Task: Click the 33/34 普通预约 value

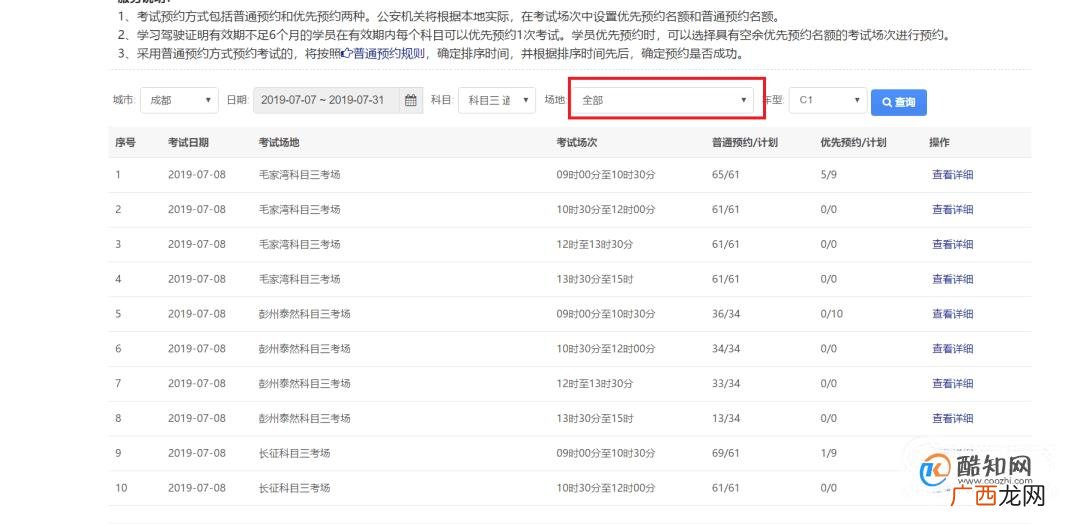Action: coord(726,384)
